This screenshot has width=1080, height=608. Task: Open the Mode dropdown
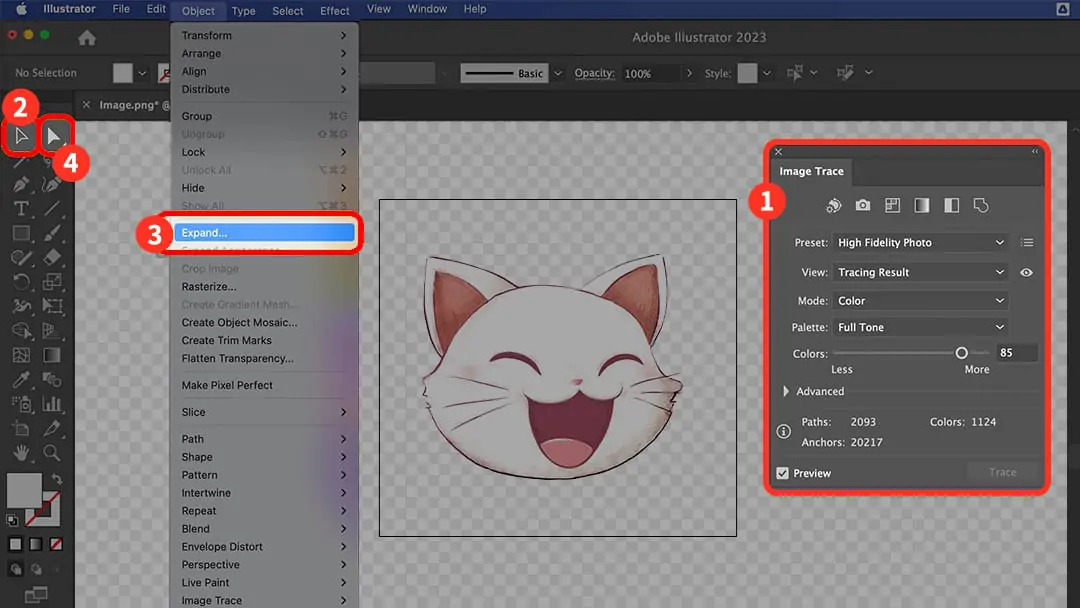pyautogui.click(x=920, y=301)
